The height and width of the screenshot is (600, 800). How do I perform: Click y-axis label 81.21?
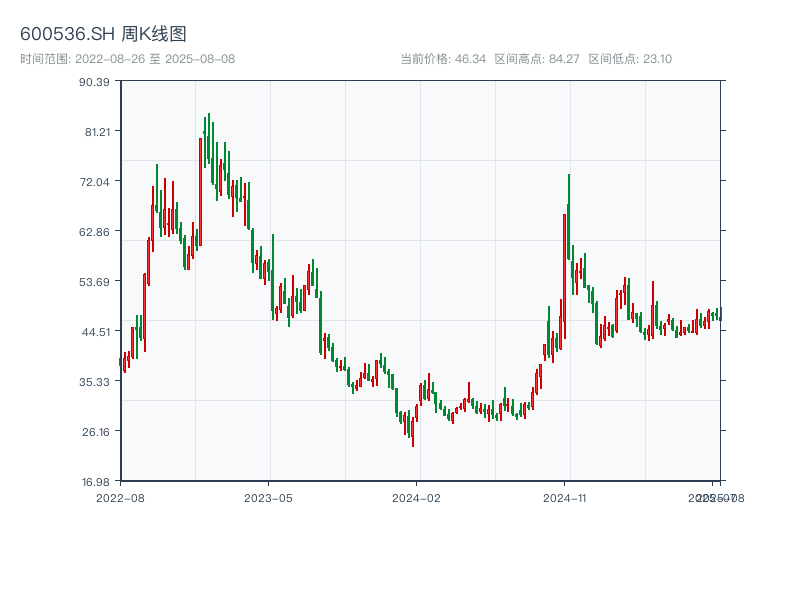pyautogui.click(x=97, y=132)
